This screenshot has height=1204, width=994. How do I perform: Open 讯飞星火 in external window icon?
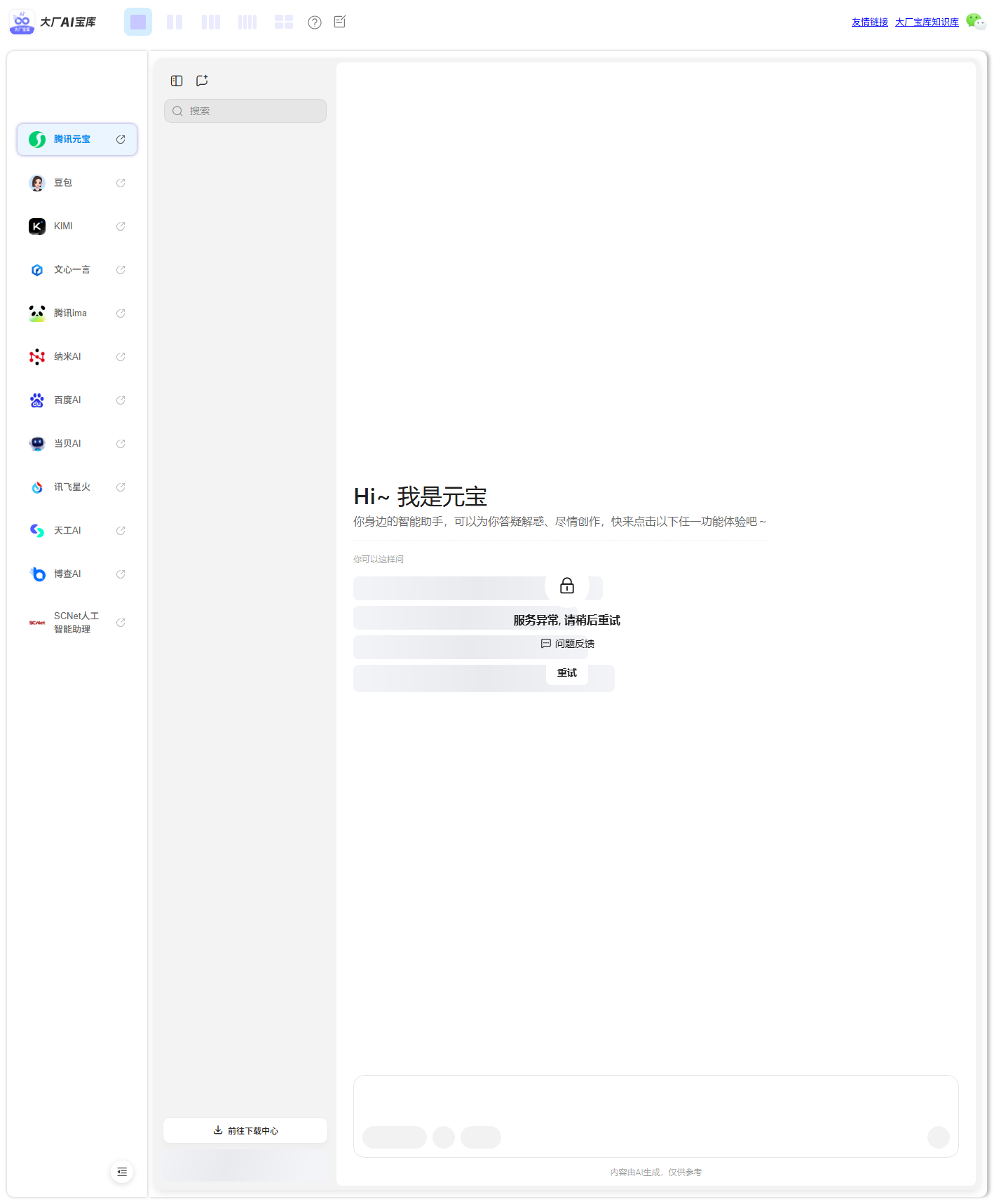coord(121,487)
